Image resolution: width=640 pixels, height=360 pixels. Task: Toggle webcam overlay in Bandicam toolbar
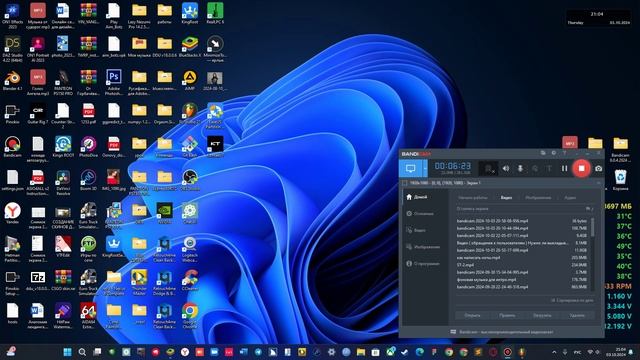488,169
